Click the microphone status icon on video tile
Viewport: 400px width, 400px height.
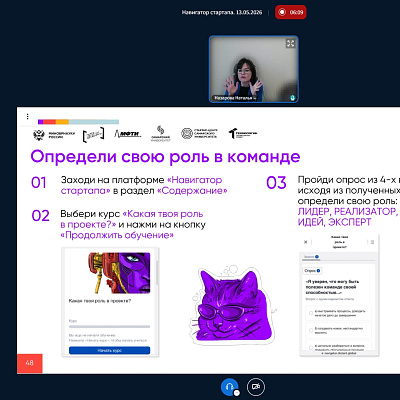[x=292, y=98]
